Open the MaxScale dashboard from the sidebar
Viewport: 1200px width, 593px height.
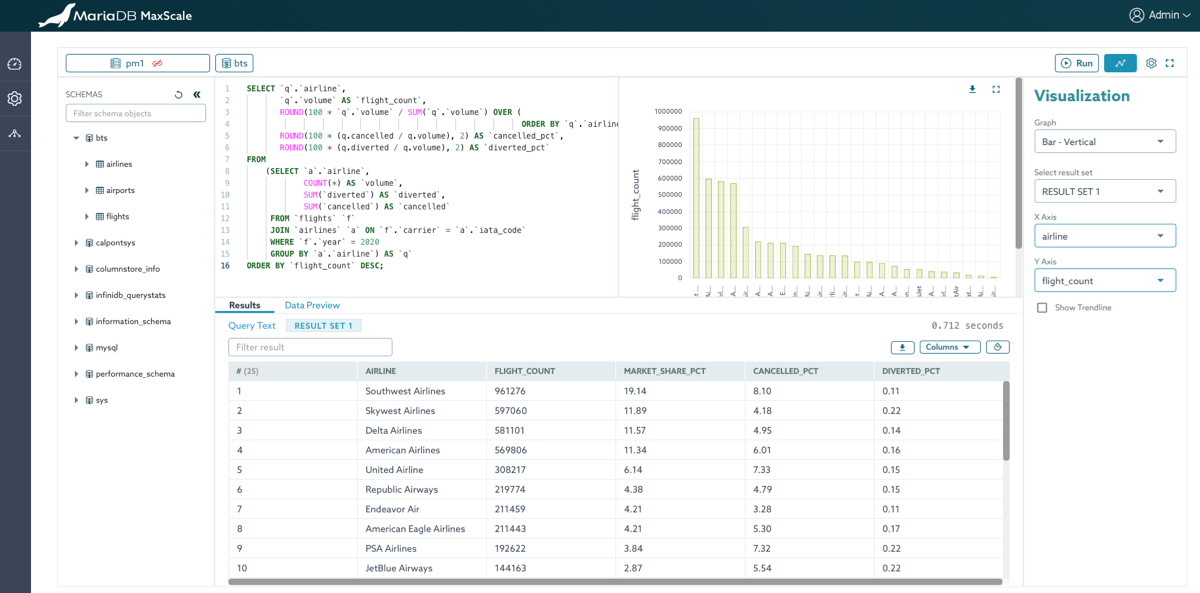14,63
